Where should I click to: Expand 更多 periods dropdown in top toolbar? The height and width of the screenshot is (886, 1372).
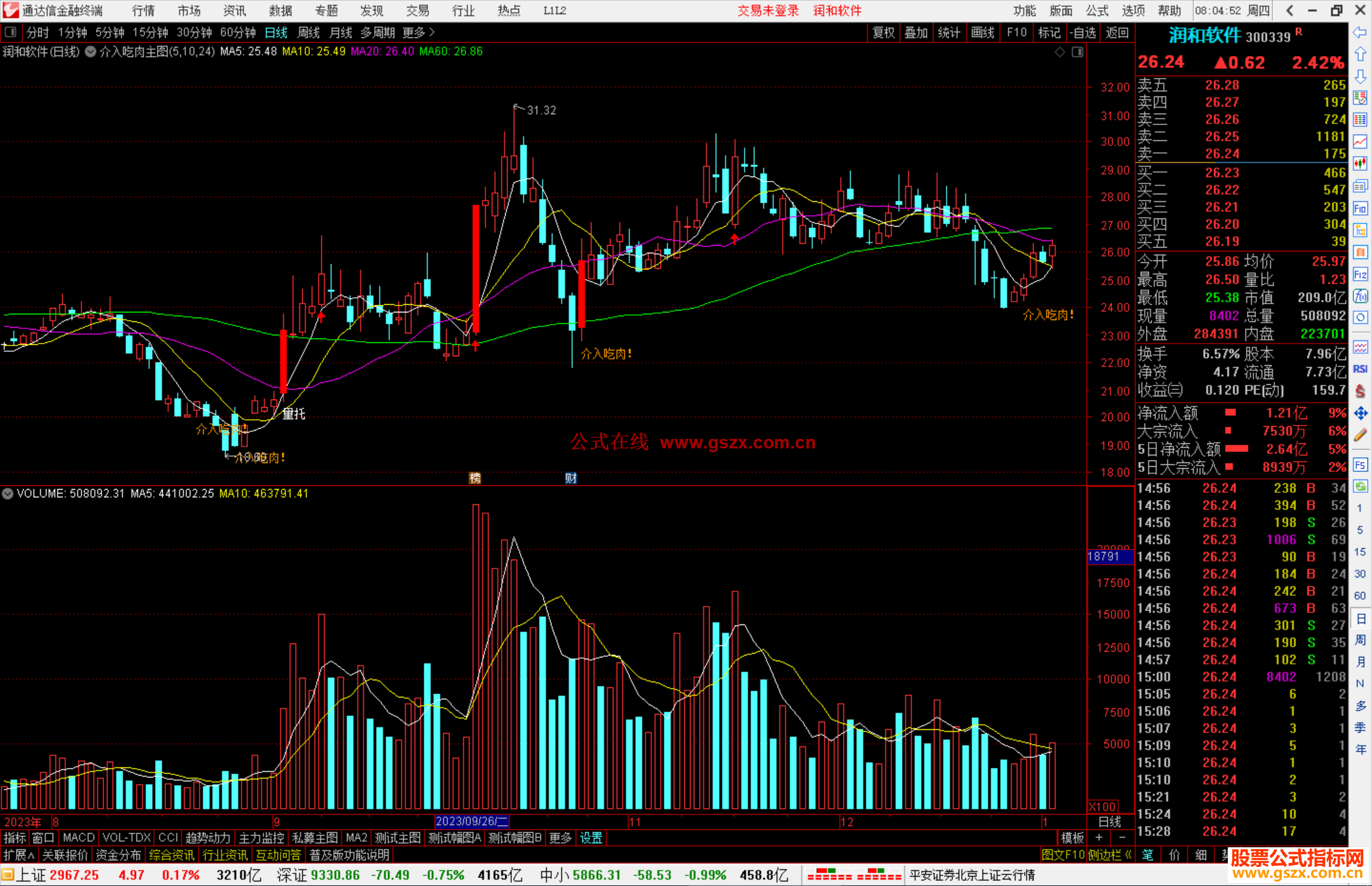418,32
